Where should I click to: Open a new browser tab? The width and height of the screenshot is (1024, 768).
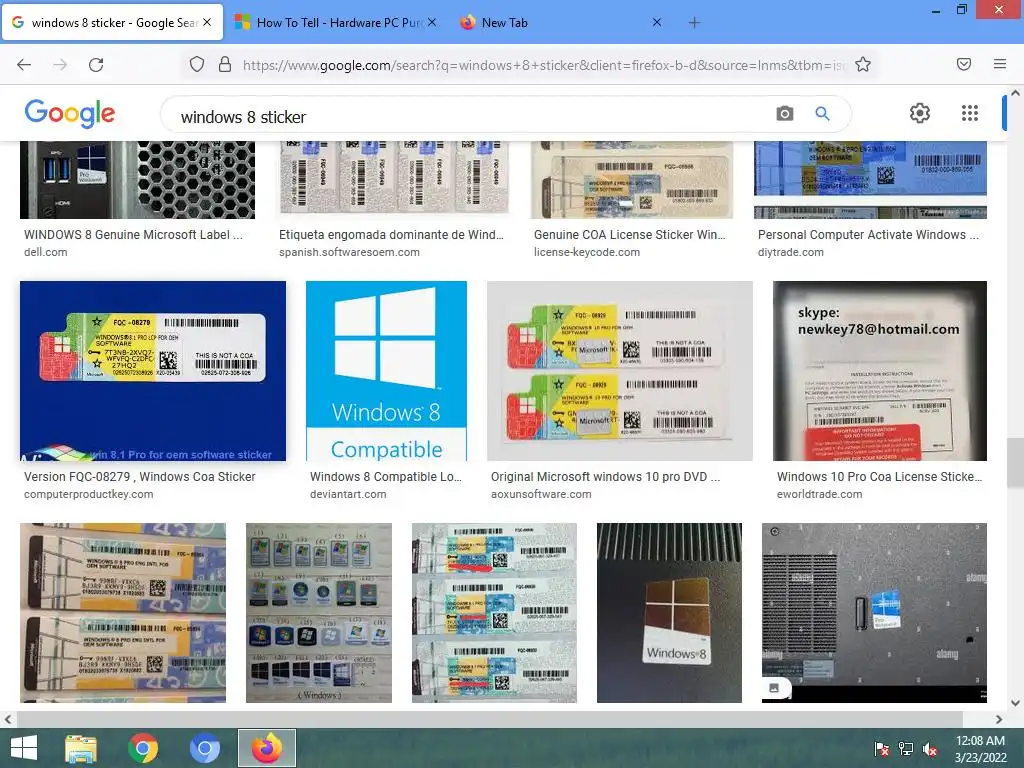(x=694, y=23)
